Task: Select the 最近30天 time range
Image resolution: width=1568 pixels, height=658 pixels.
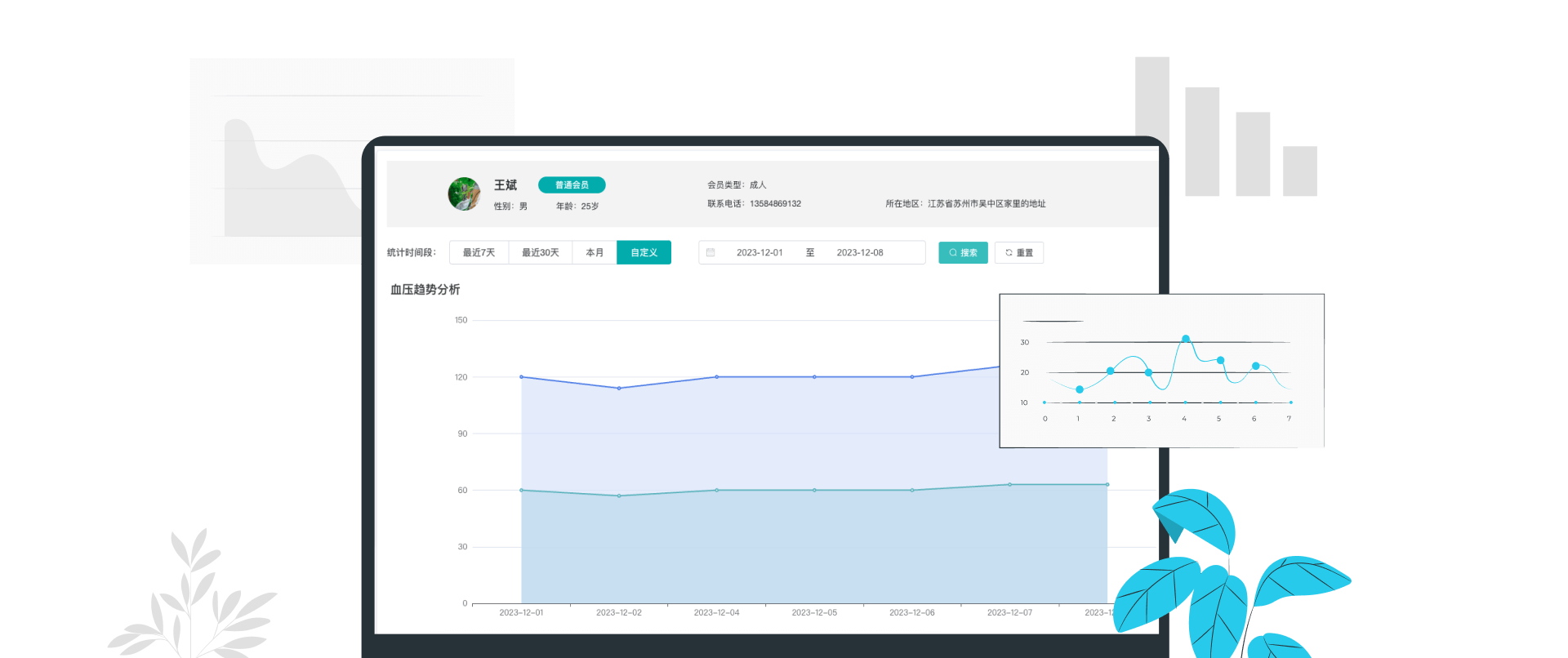Action: pos(540,253)
